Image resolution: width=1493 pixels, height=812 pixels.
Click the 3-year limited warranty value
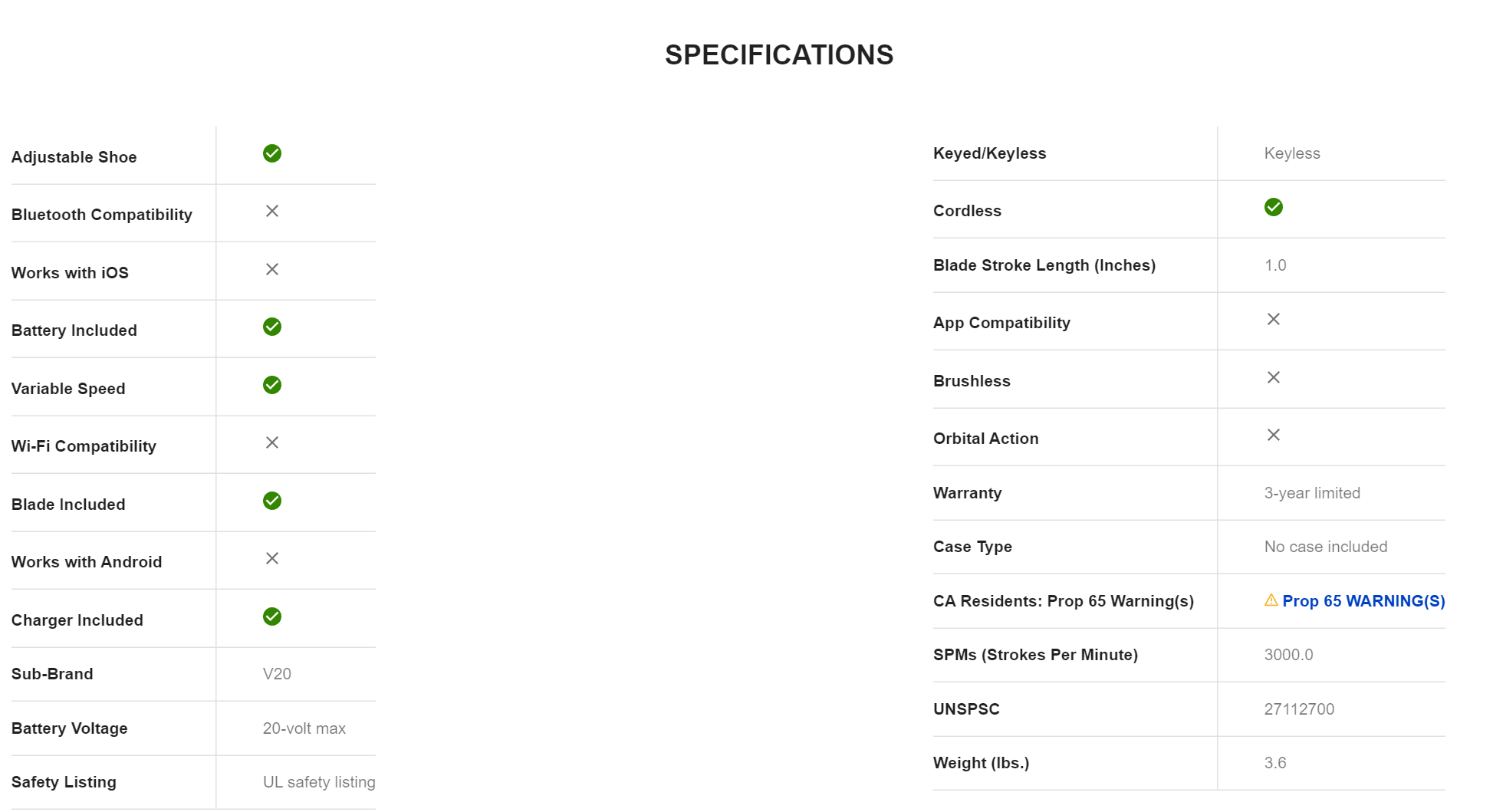click(1312, 493)
